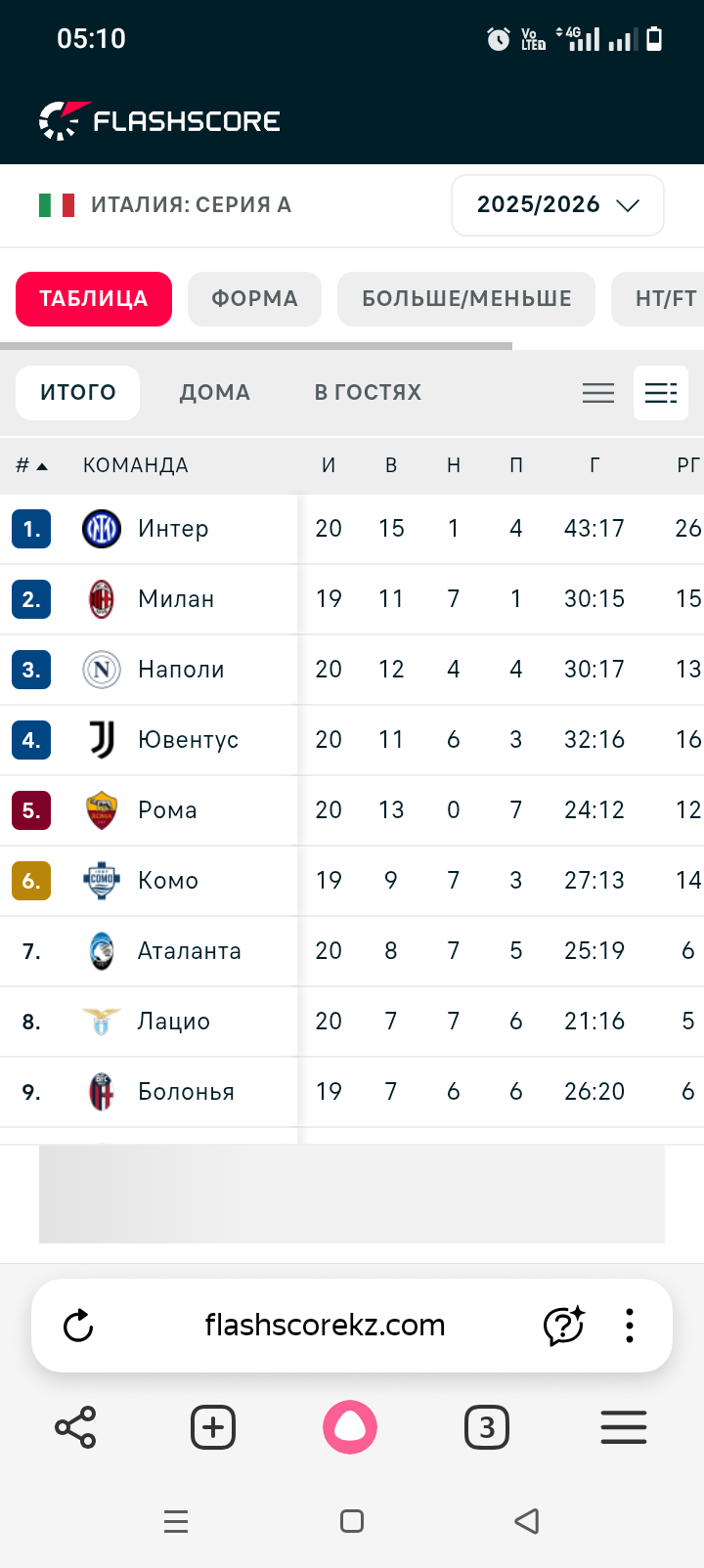704x1568 pixels.
Task: Show home matches with Дома filter
Action: pyautogui.click(x=214, y=393)
